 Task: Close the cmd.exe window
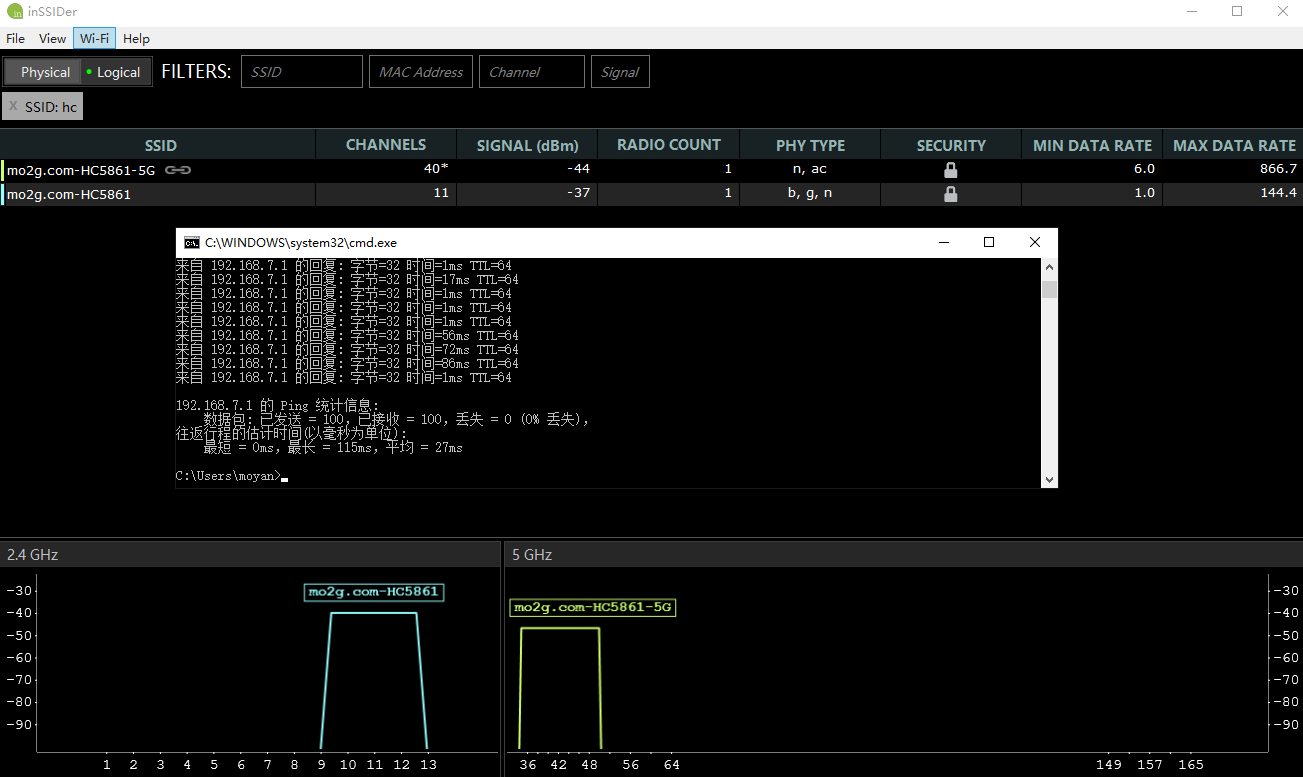(x=1035, y=242)
